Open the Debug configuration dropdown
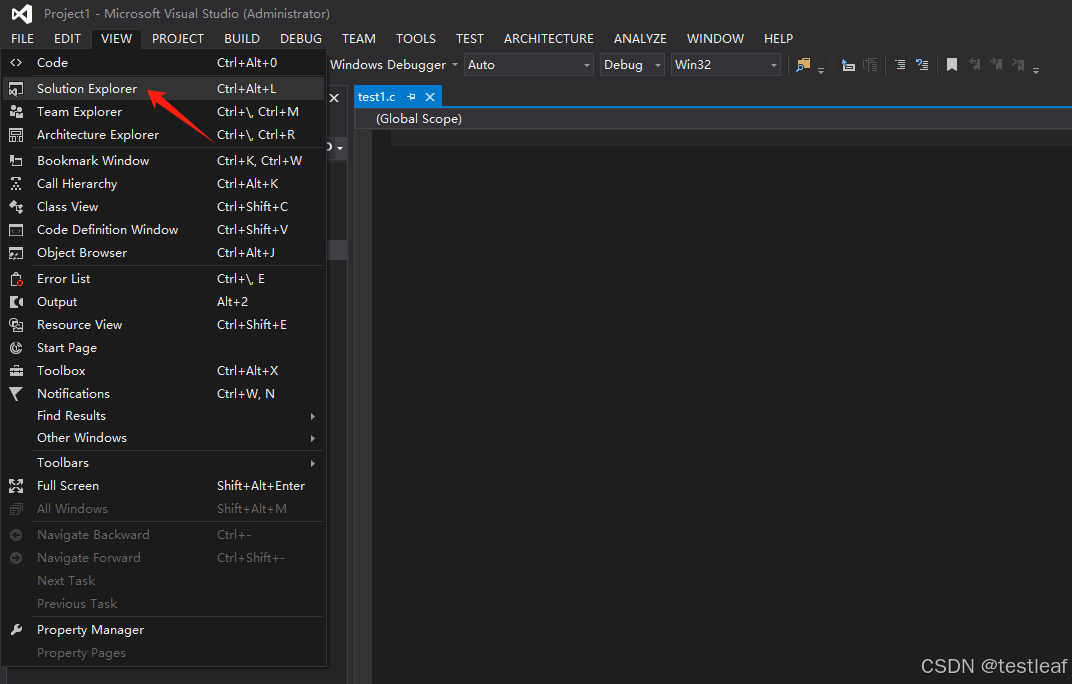1072x684 pixels. pyautogui.click(x=632, y=65)
